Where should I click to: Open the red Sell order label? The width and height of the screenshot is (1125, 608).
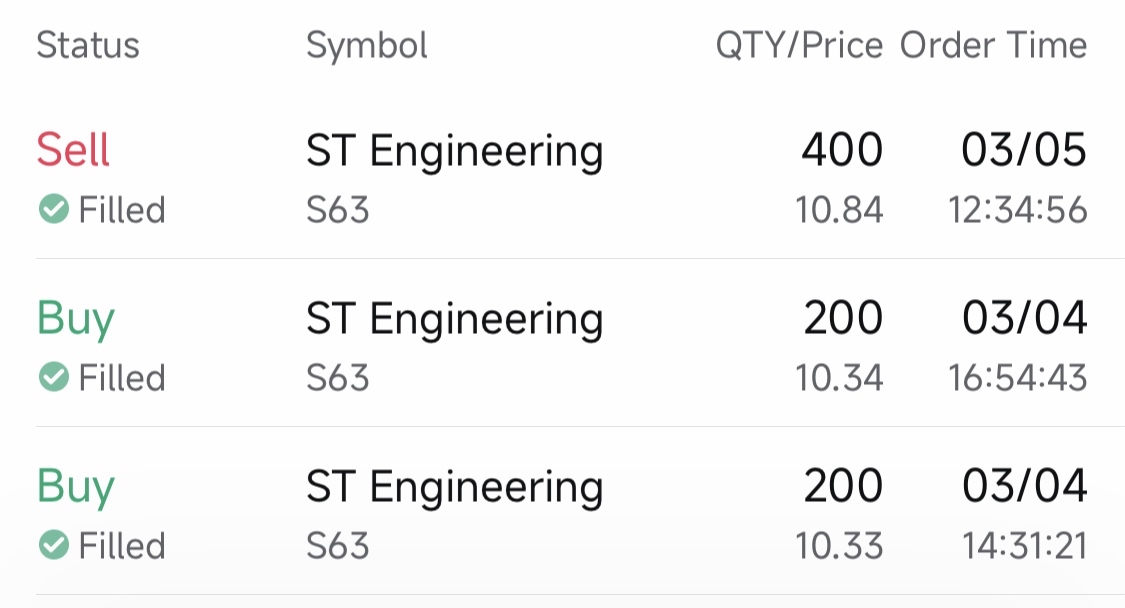pos(73,150)
